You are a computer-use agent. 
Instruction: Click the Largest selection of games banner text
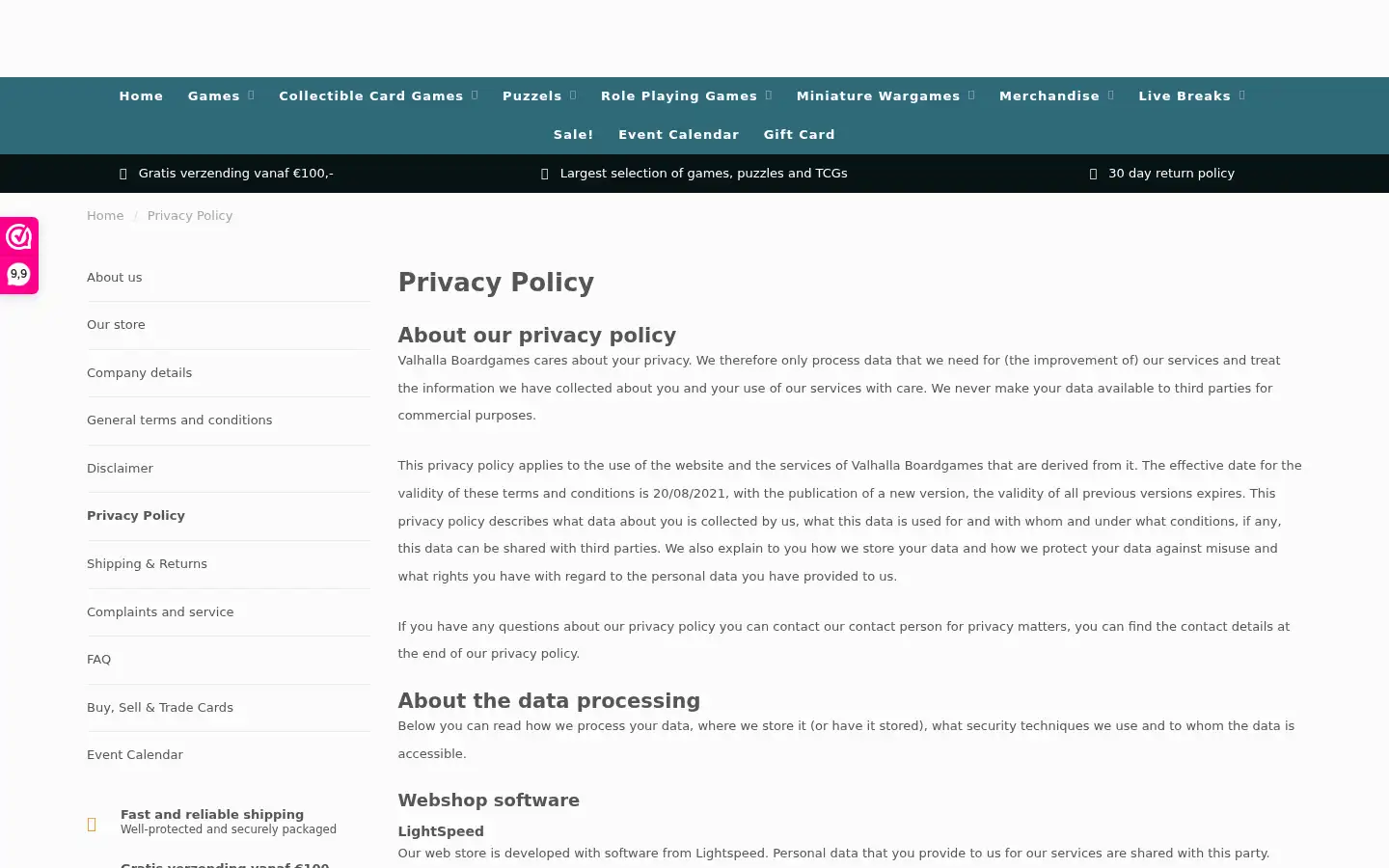click(703, 174)
